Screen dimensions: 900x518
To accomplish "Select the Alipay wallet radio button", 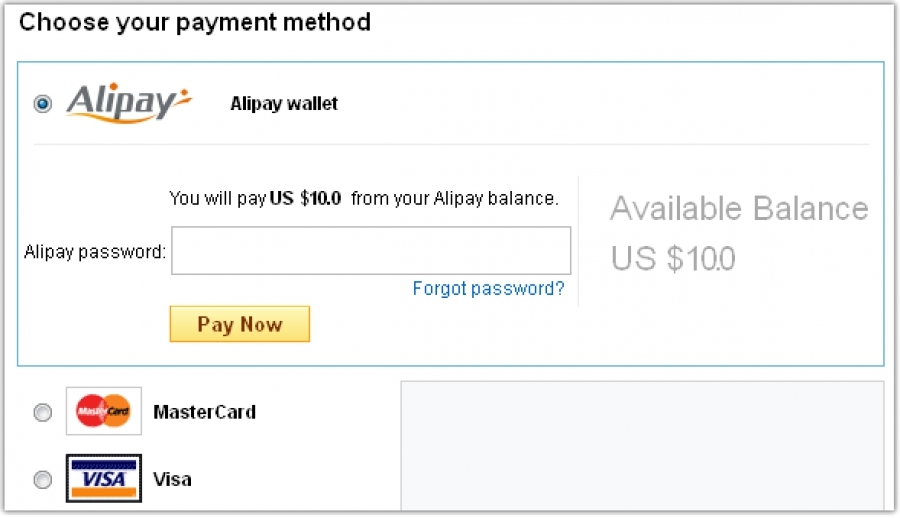I will pyautogui.click(x=42, y=104).
